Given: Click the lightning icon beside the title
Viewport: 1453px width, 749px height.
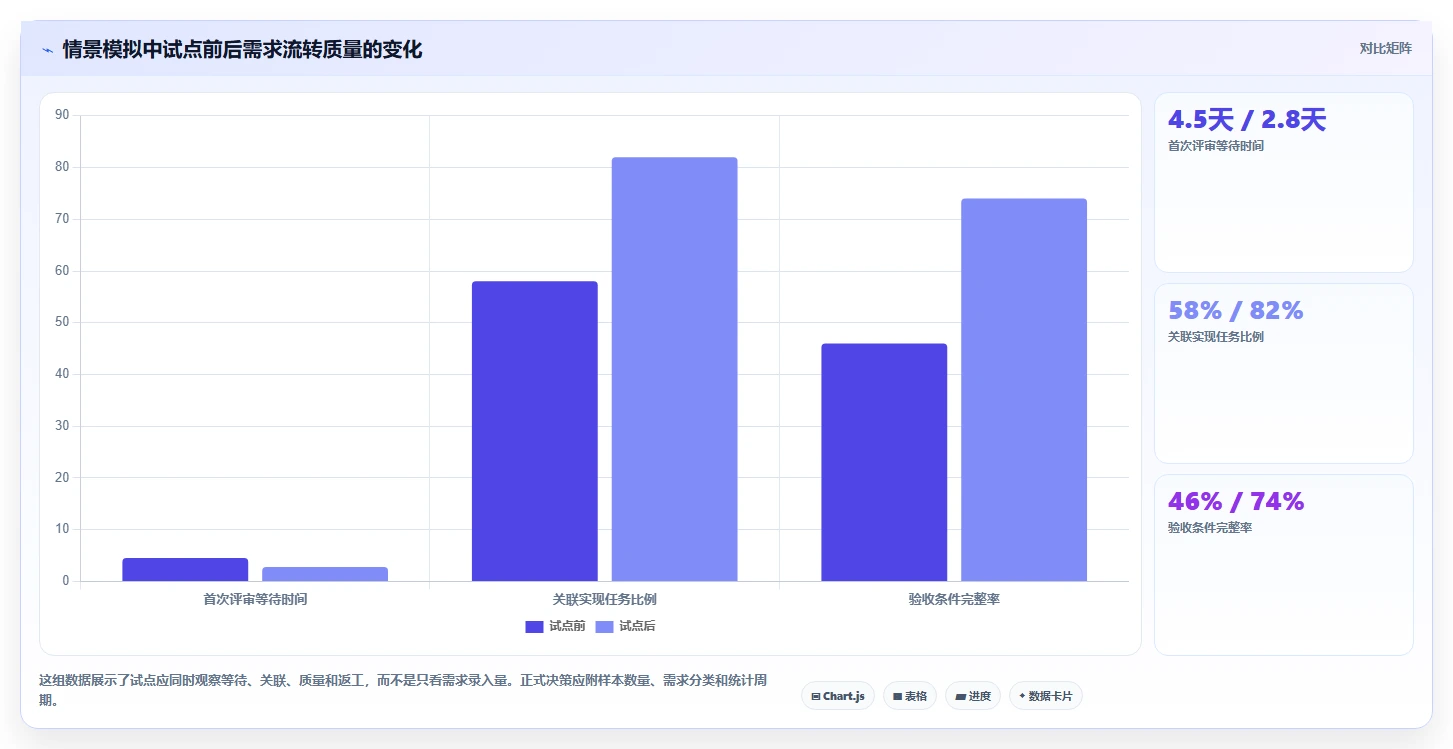Looking at the screenshot, I should coord(48,50).
